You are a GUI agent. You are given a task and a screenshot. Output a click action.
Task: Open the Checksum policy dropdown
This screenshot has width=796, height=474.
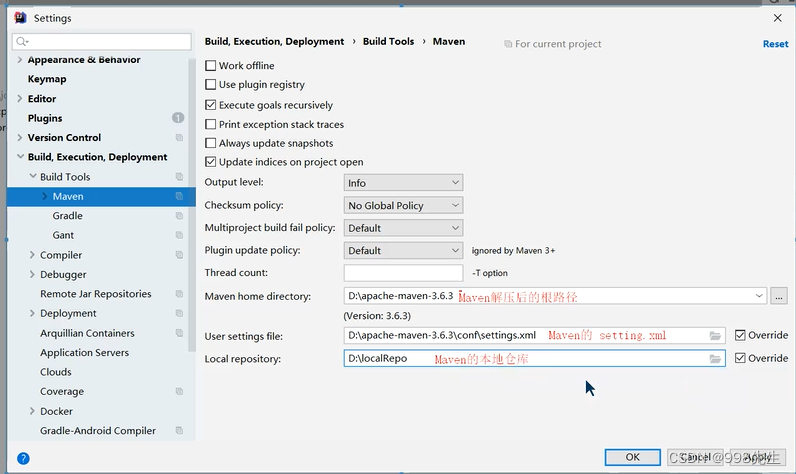pyautogui.click(x=403, y=206)
